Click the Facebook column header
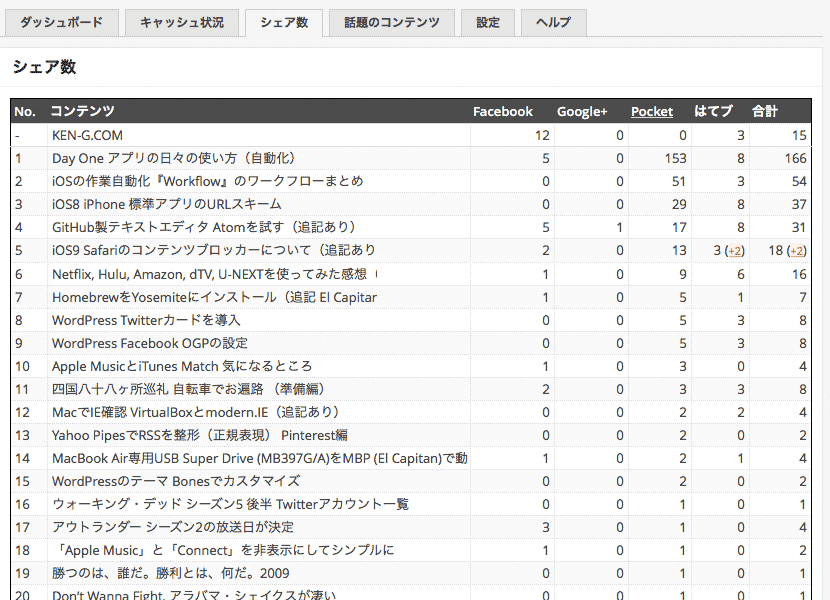Screen dimensions: 830x600 [502, 112]
